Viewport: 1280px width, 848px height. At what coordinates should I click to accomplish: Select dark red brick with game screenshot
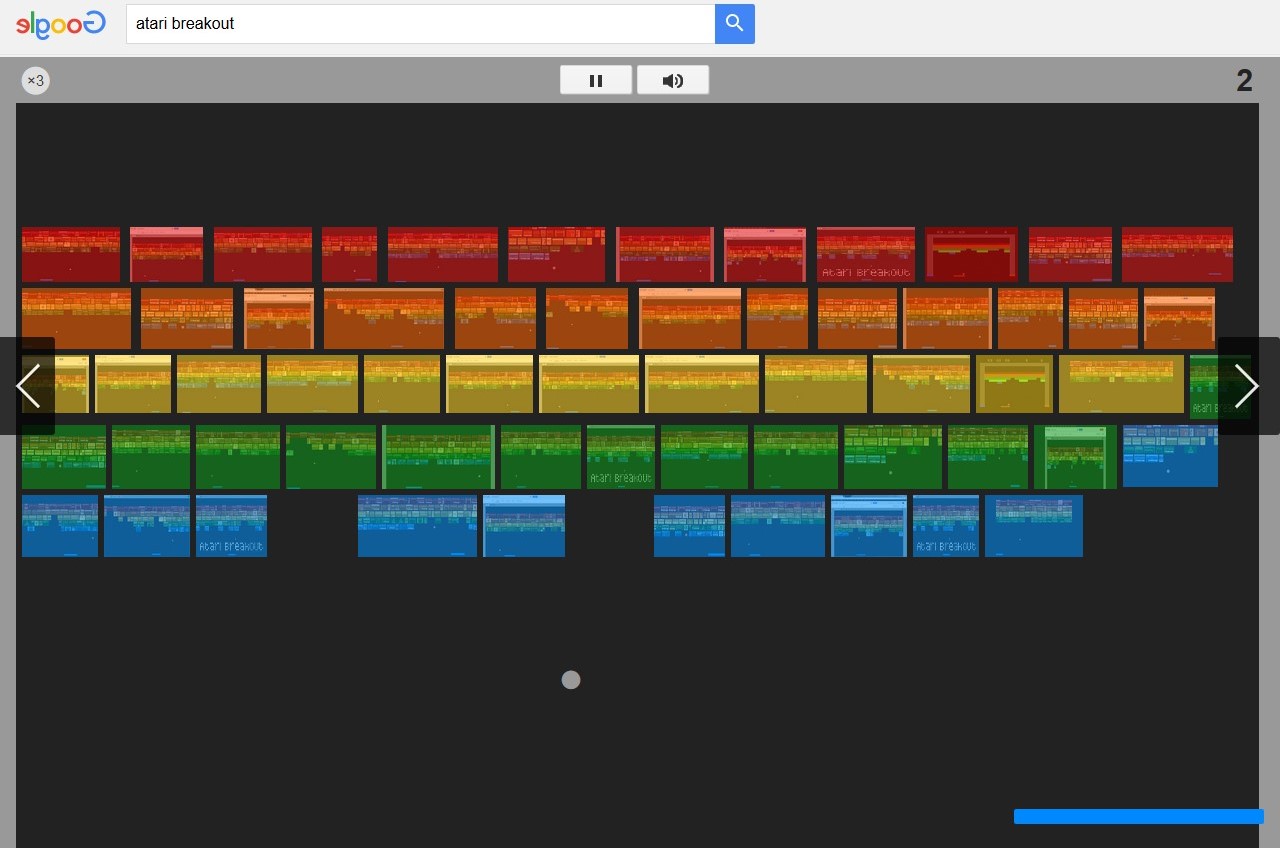pyautogui.click(x=971, y=255)
